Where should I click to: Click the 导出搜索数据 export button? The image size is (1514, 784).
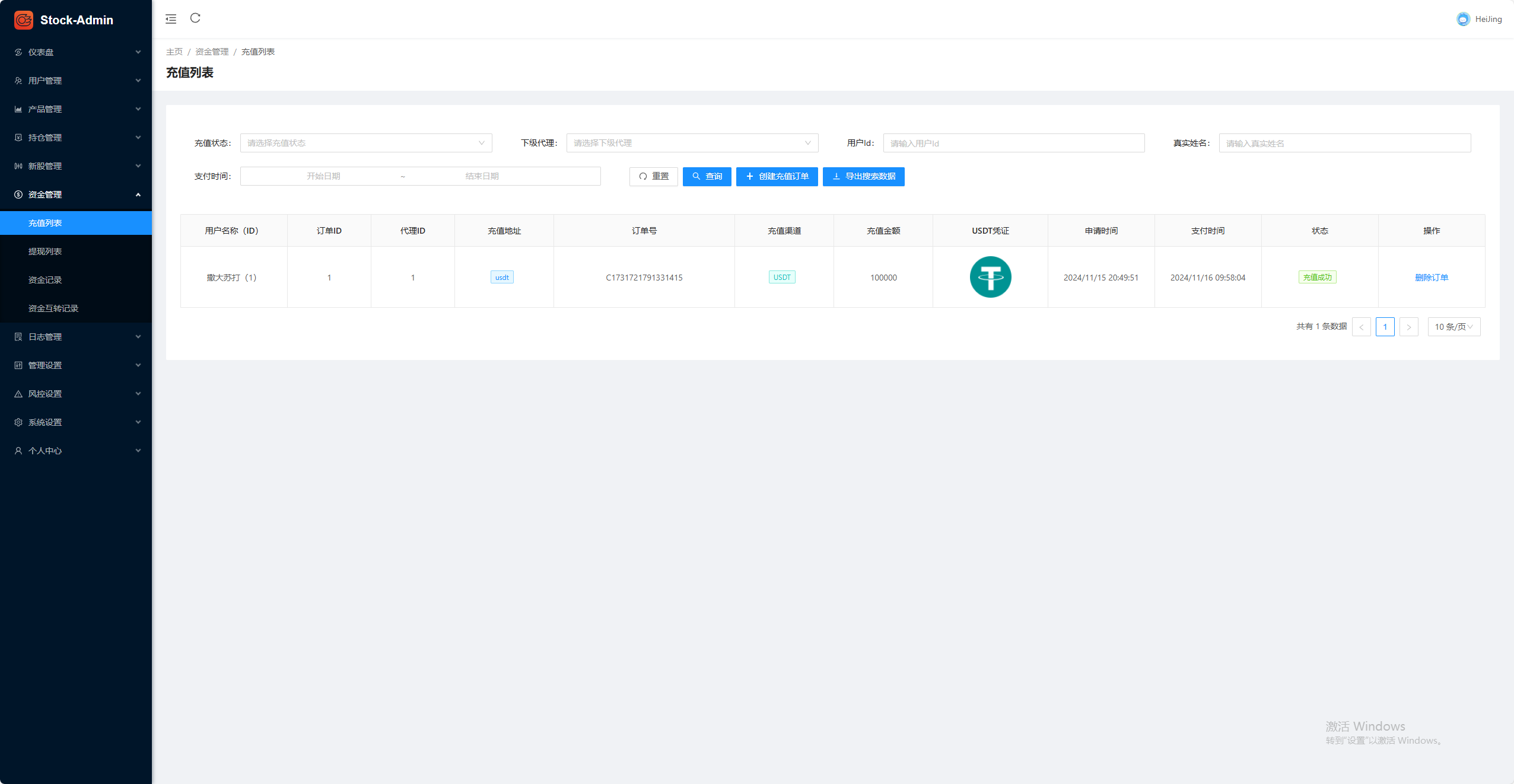click(x=863, y=176)
